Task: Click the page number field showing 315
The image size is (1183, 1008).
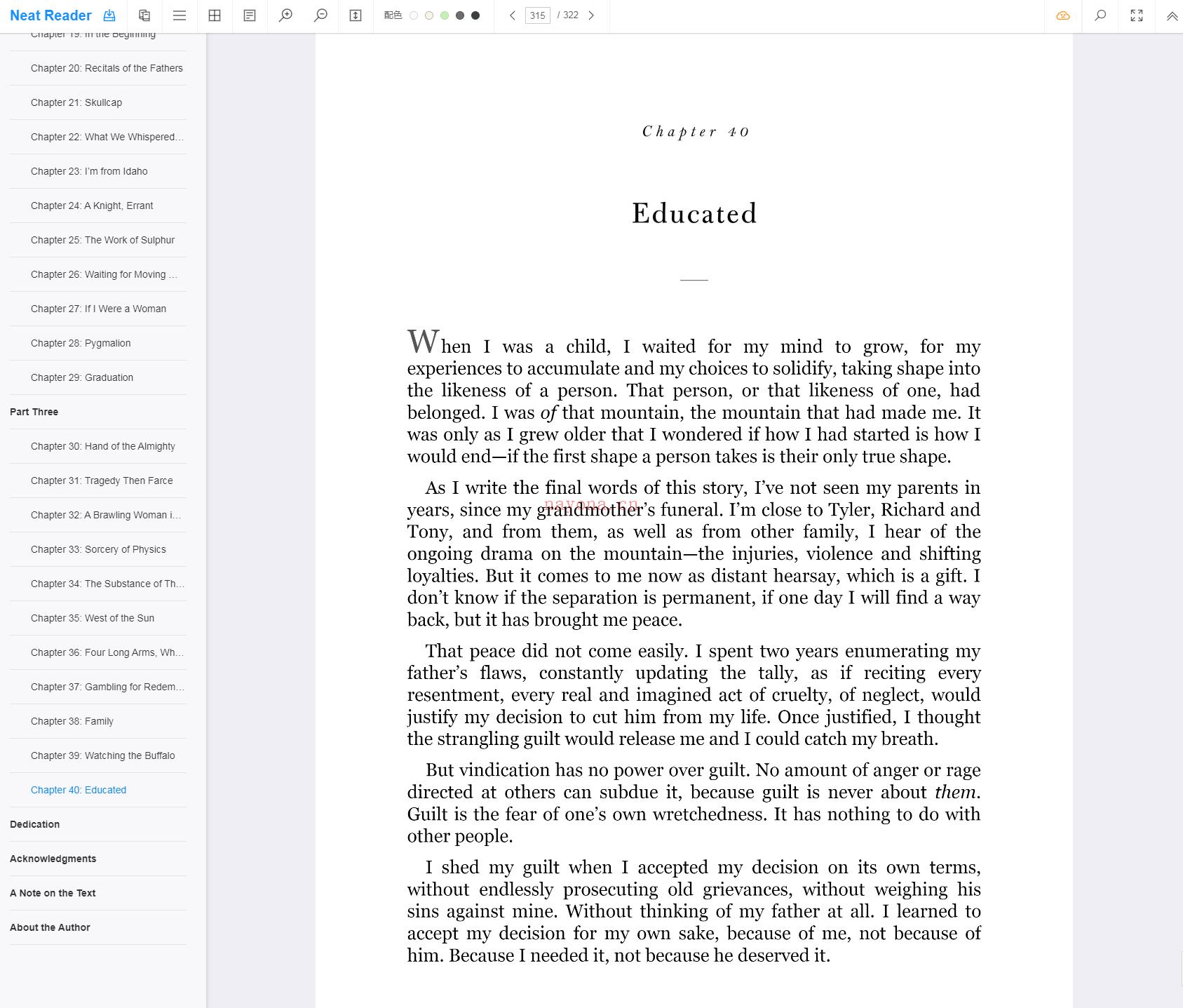Action: pos(538,15)
